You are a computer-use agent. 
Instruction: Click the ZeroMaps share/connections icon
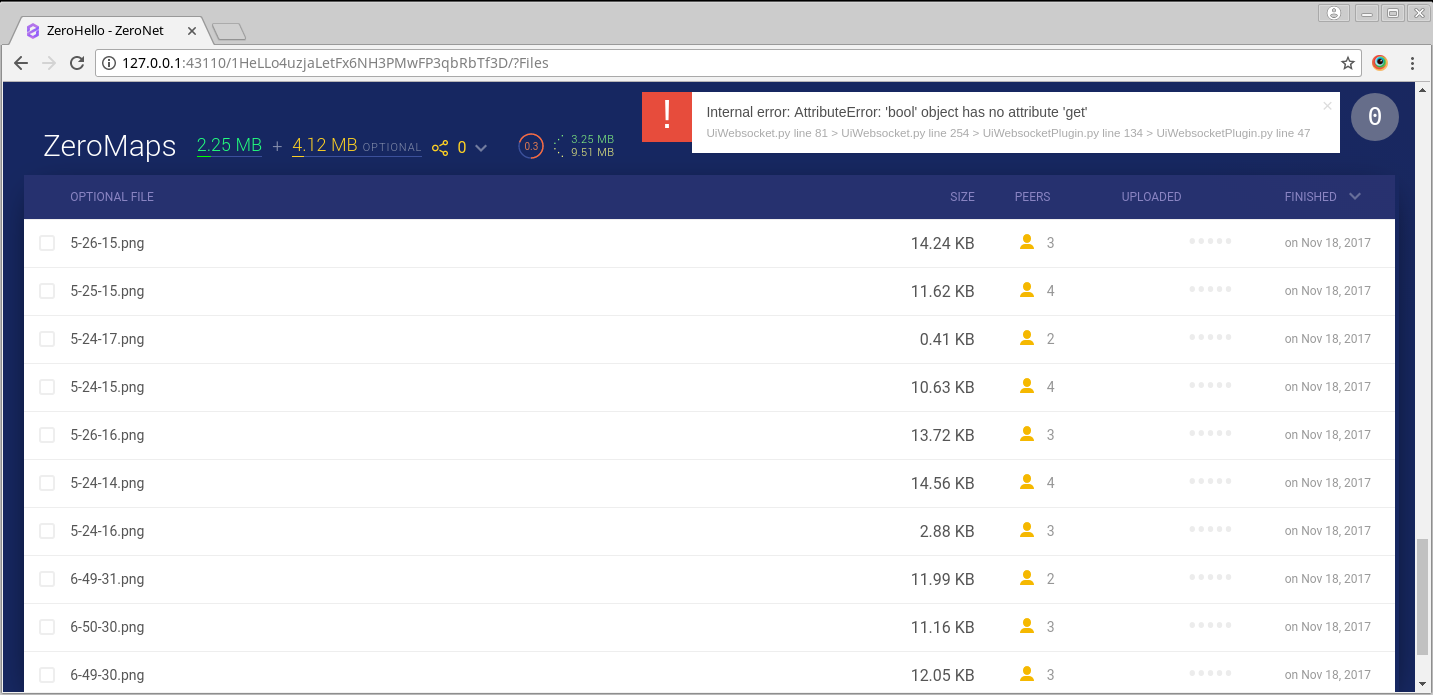pyautogui.click(x=440, y=147)
